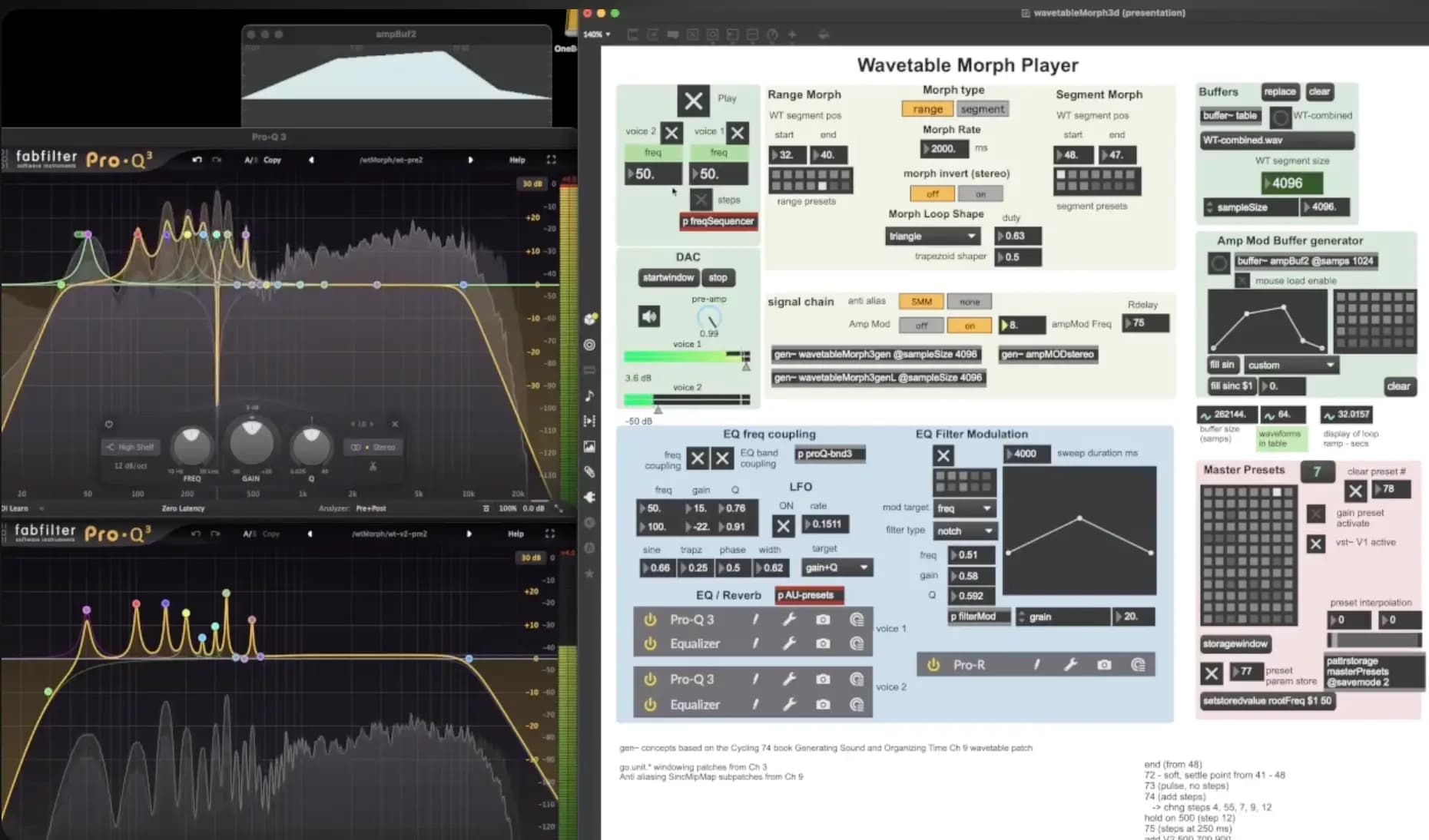Open Max sidebar paperclip icon

point(589,471)
